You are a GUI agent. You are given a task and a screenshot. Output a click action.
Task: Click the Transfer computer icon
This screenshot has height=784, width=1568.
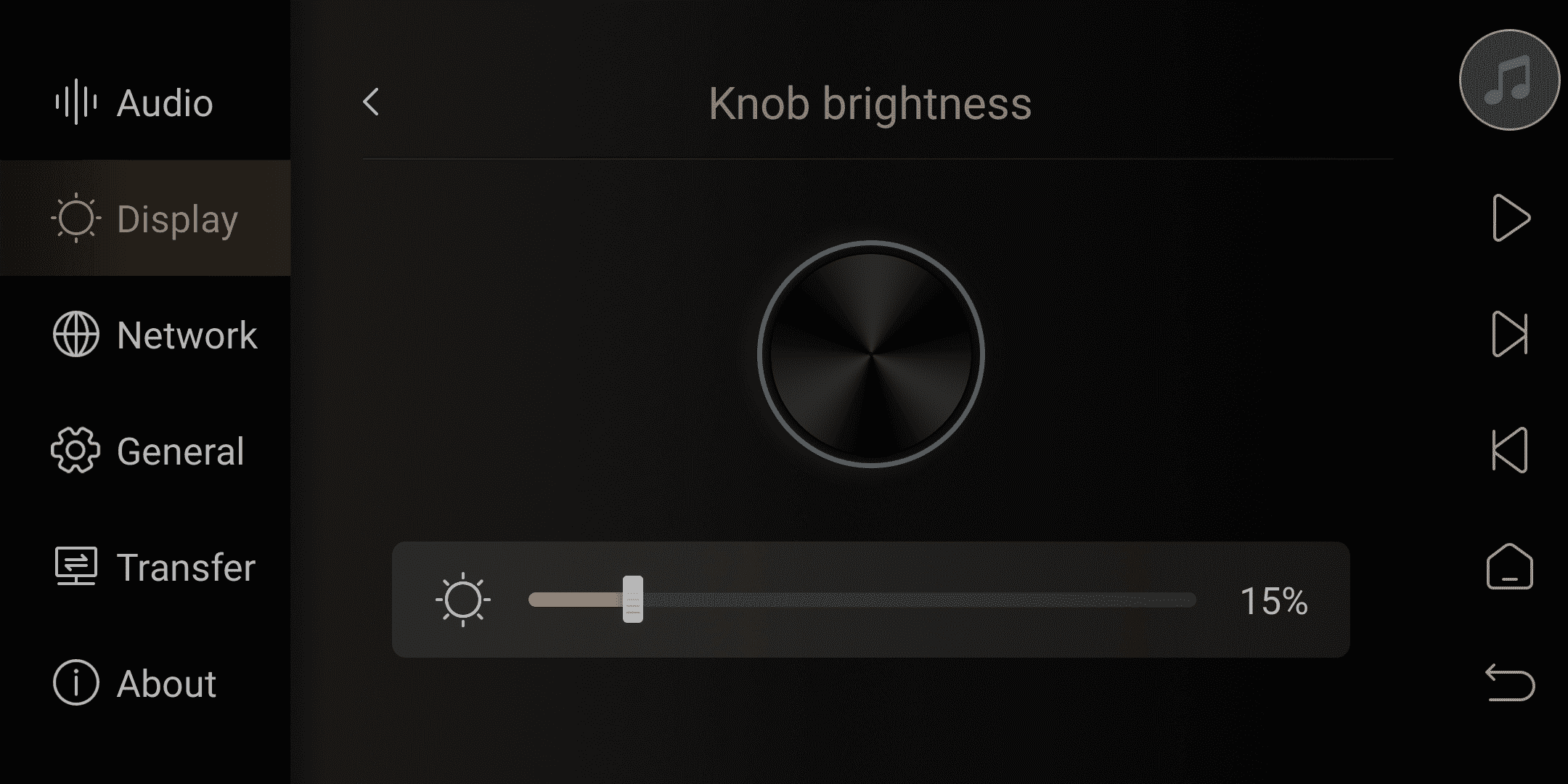click(75, 566)
